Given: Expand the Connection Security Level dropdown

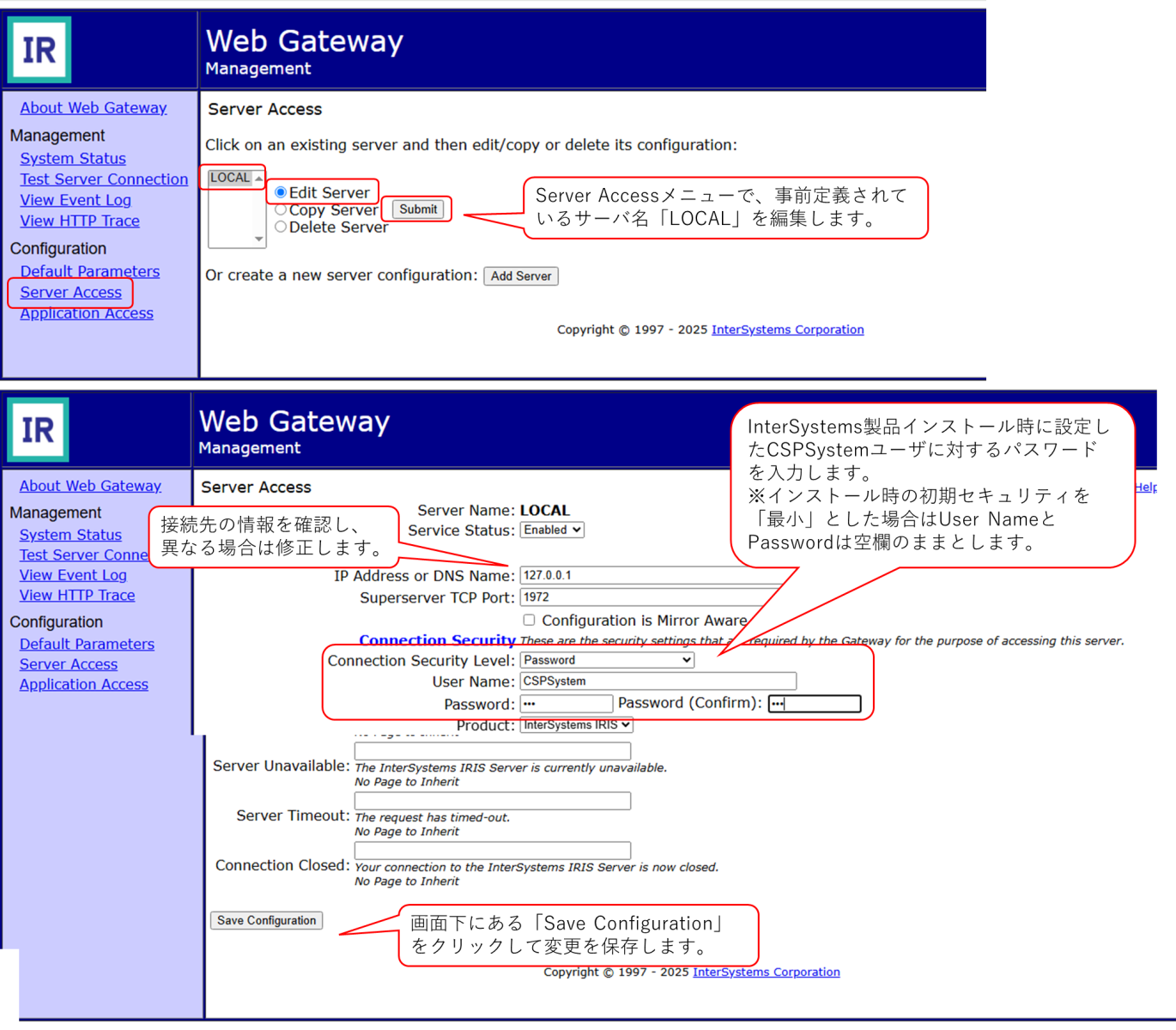Looking at the screenshot, I should 607,660.
